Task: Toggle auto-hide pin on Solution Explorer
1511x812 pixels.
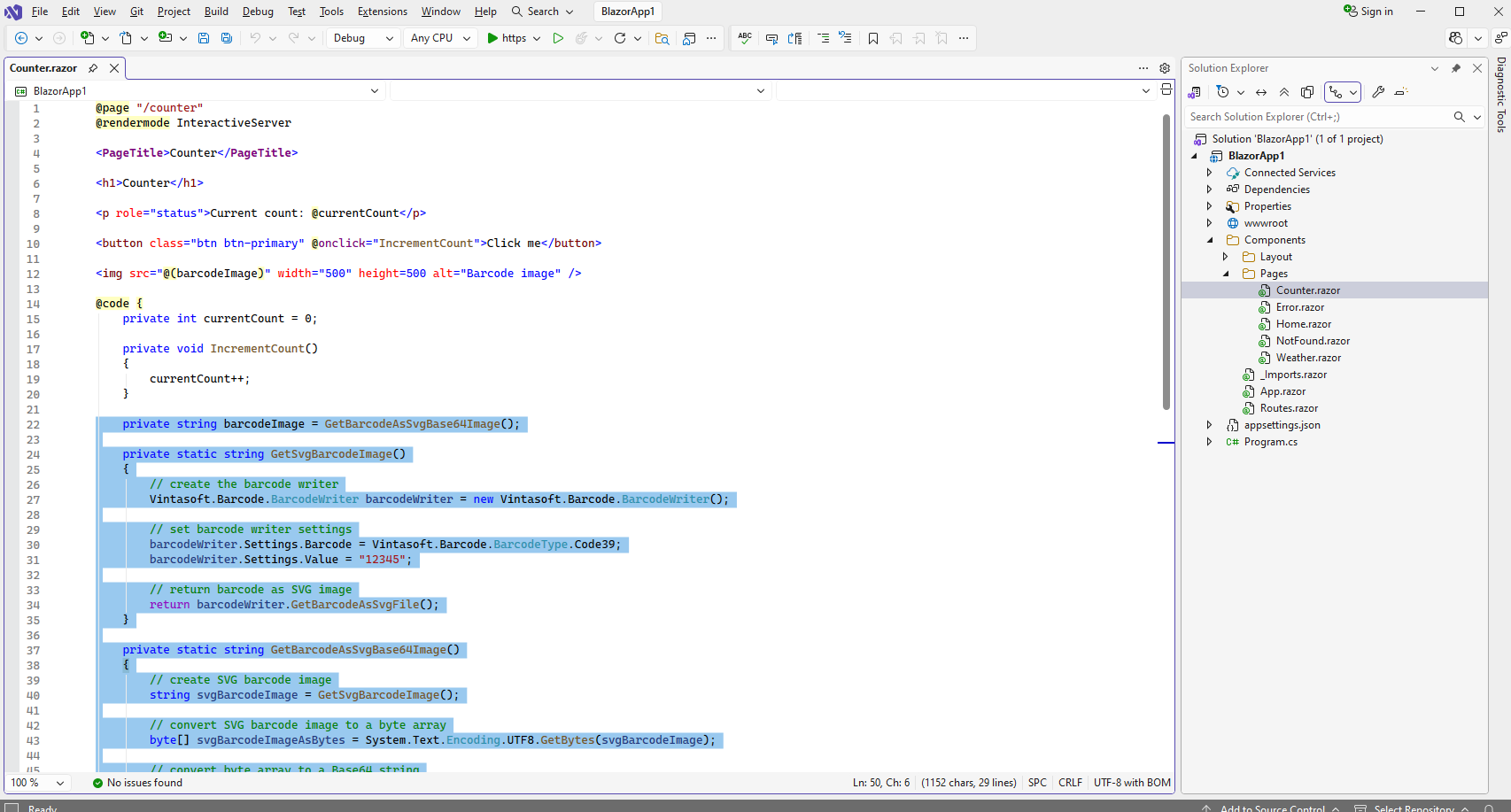Action: (x=1456, y=68)
